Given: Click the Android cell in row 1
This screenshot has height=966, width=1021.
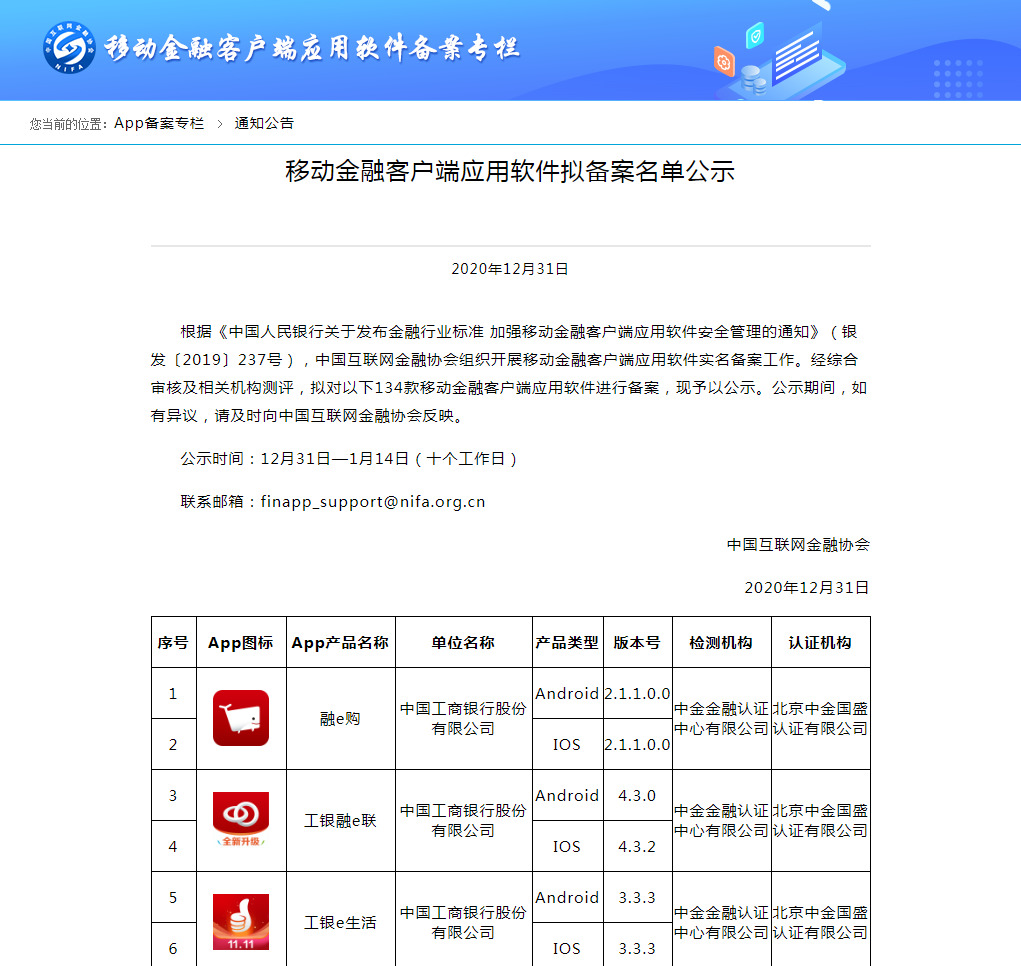Looking at the screenshot, I should click(x=568, y=693).
